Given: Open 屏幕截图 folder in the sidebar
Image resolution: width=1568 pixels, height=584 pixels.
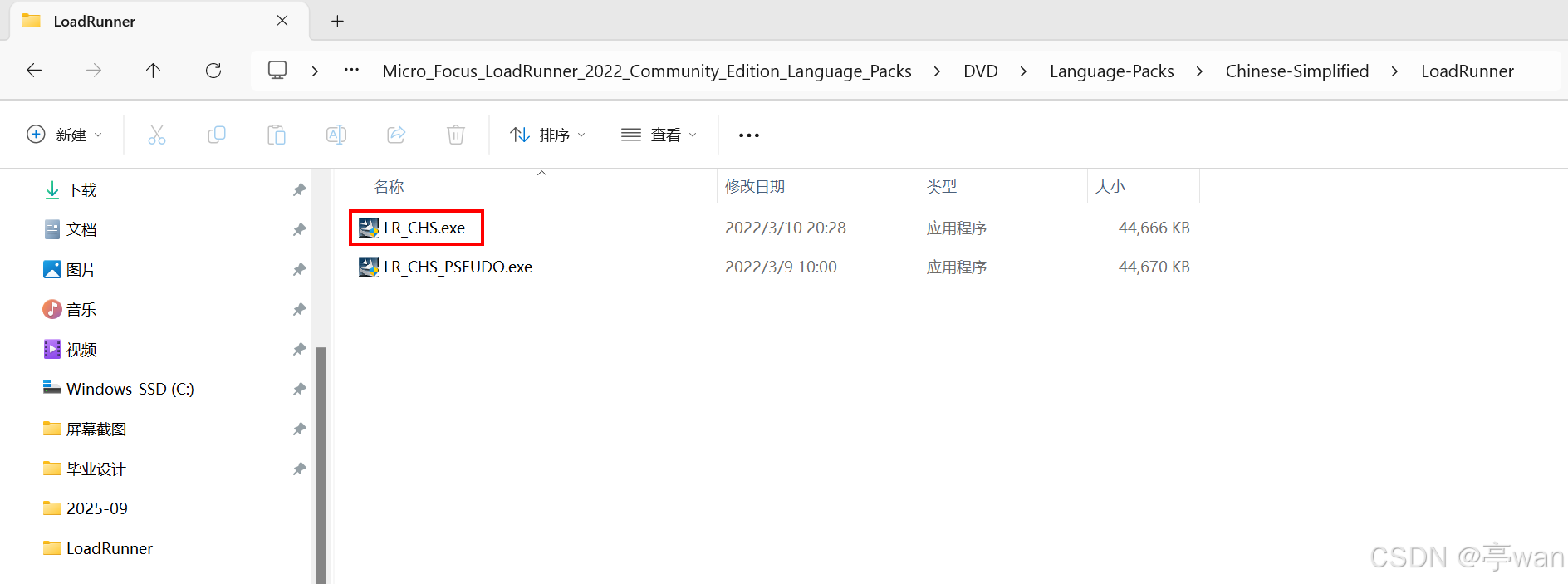Looking at the screenshot, I should point(96,429).
